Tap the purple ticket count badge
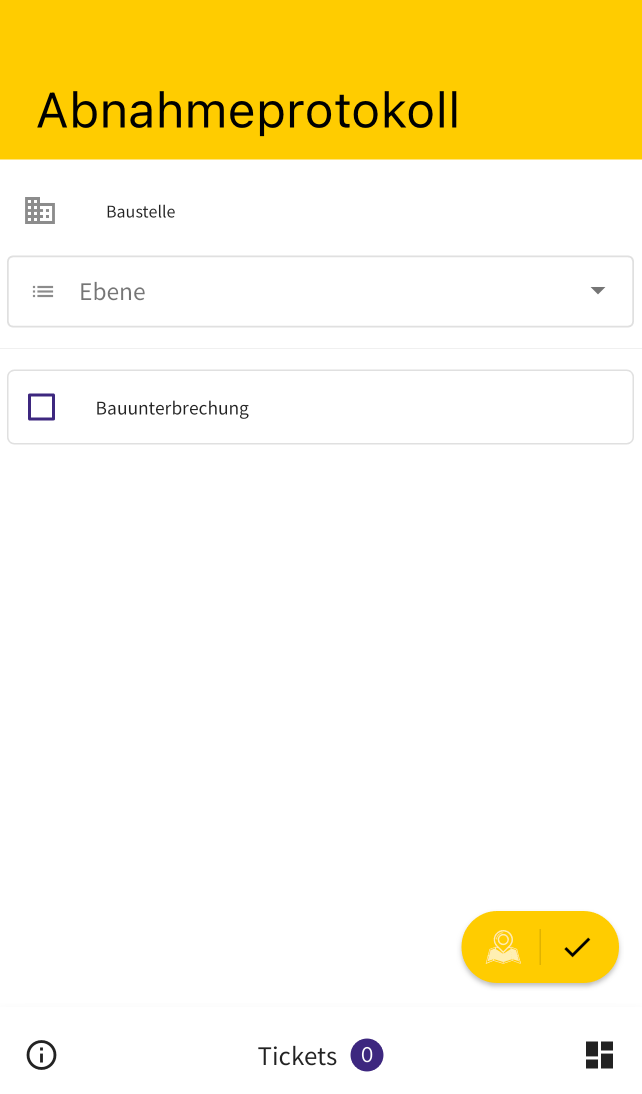This screenshot has height=1094, width=642. 366,1055
